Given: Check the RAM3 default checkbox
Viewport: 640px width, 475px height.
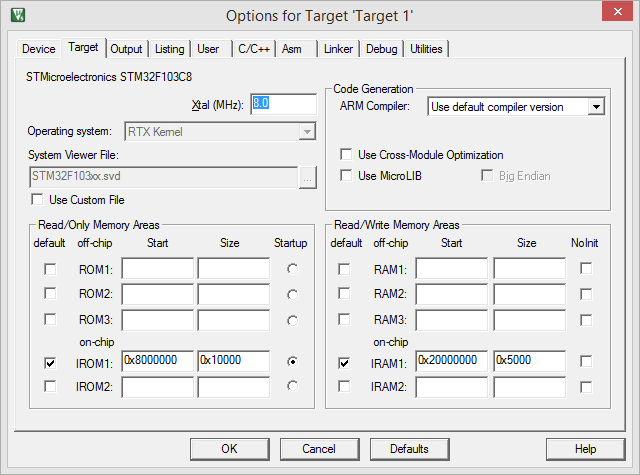Looking at the screenshot, I should [344, 319].
